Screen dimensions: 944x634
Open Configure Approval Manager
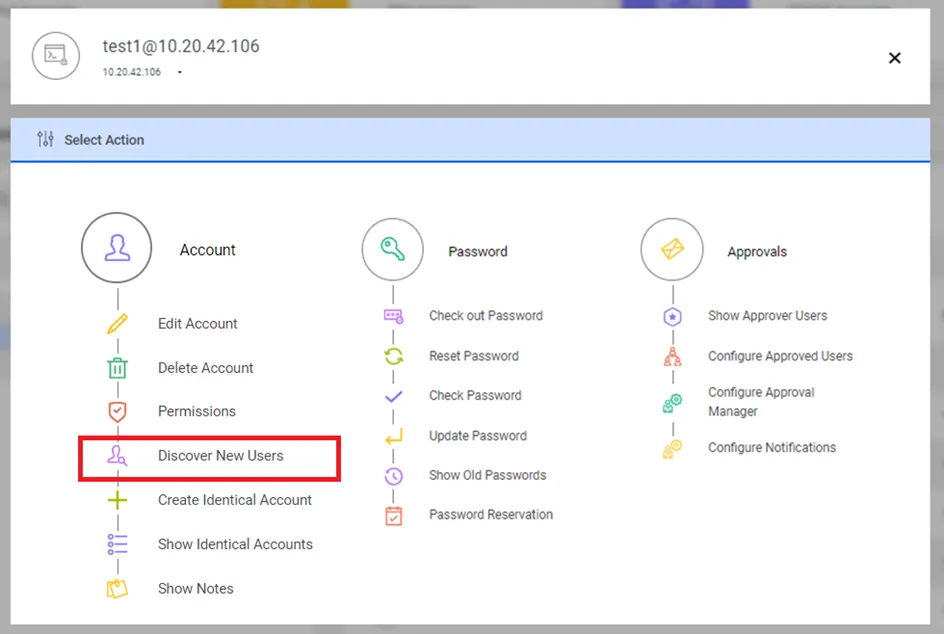761,402
